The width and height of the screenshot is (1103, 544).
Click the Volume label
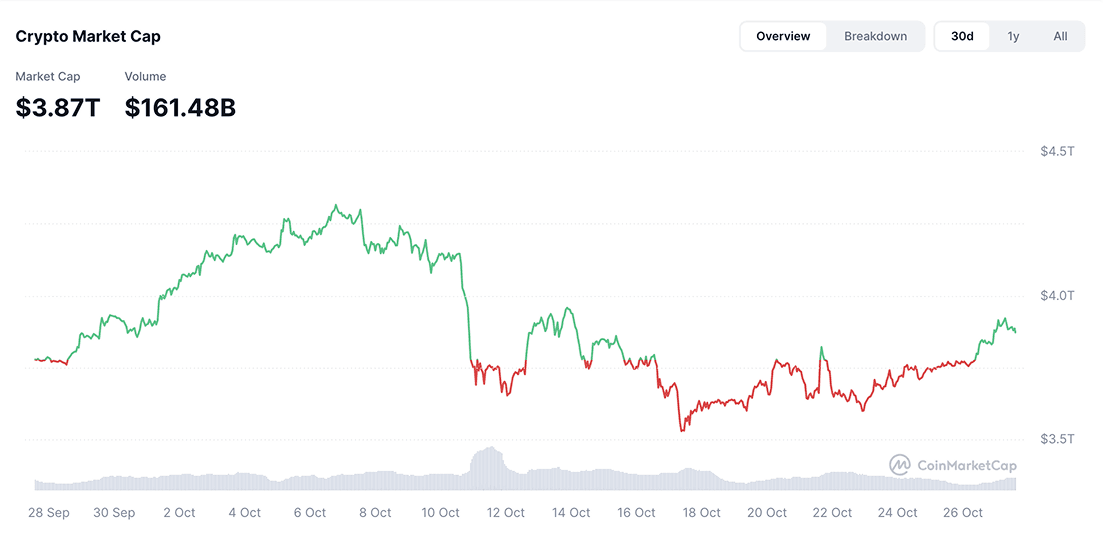[x=145, y=77]
